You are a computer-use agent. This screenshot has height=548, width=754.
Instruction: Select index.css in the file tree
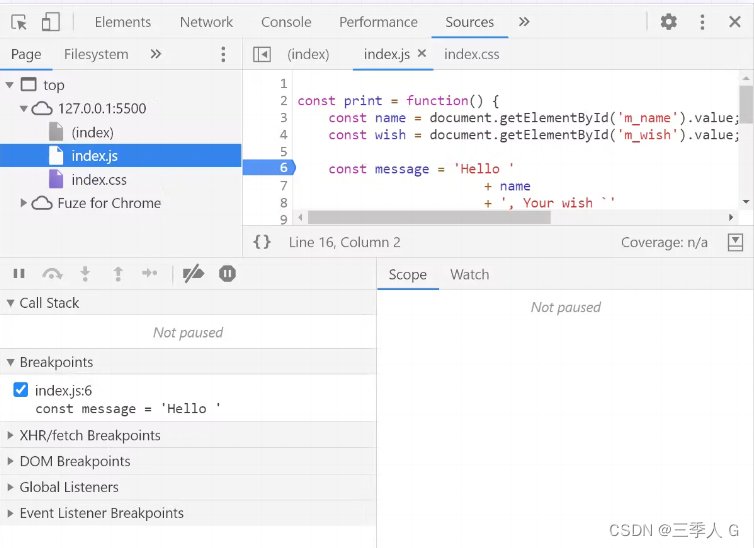pos(98,180)
